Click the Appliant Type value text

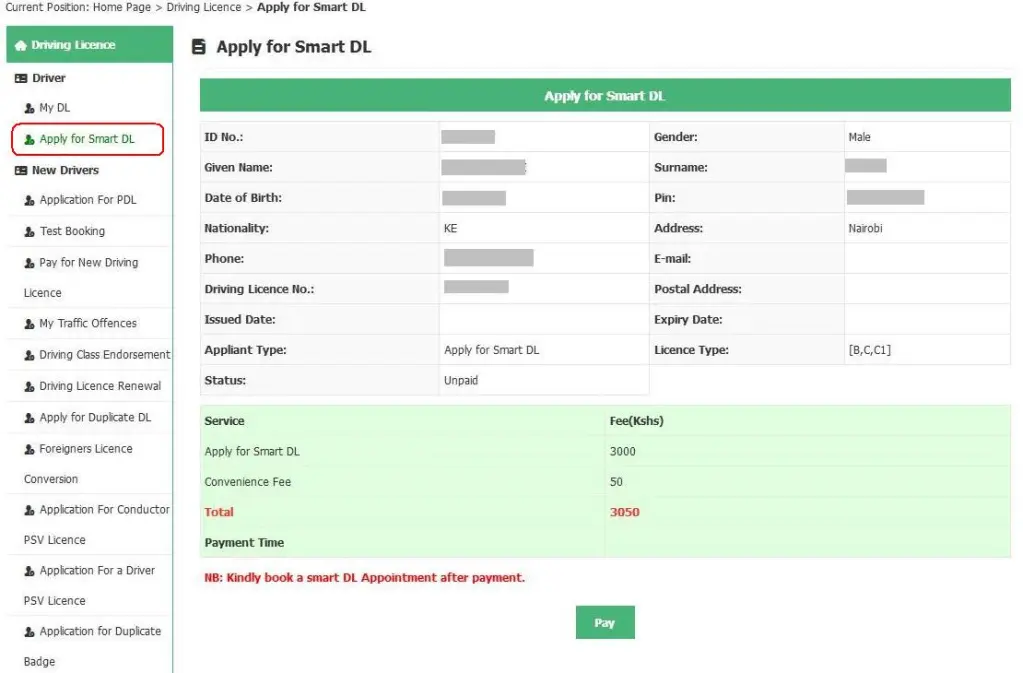tap(491, 350)
